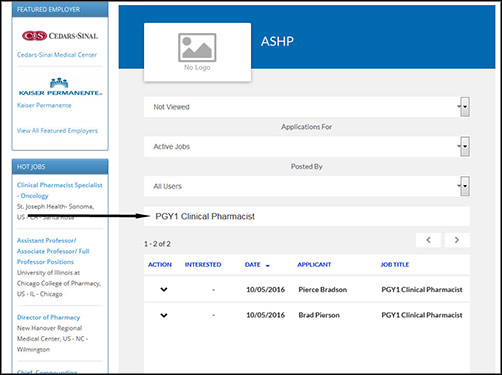This screenshot has height=375, width=502.
Task: Click the HOT JOBS panel header
Action: [x=60, y=167]
